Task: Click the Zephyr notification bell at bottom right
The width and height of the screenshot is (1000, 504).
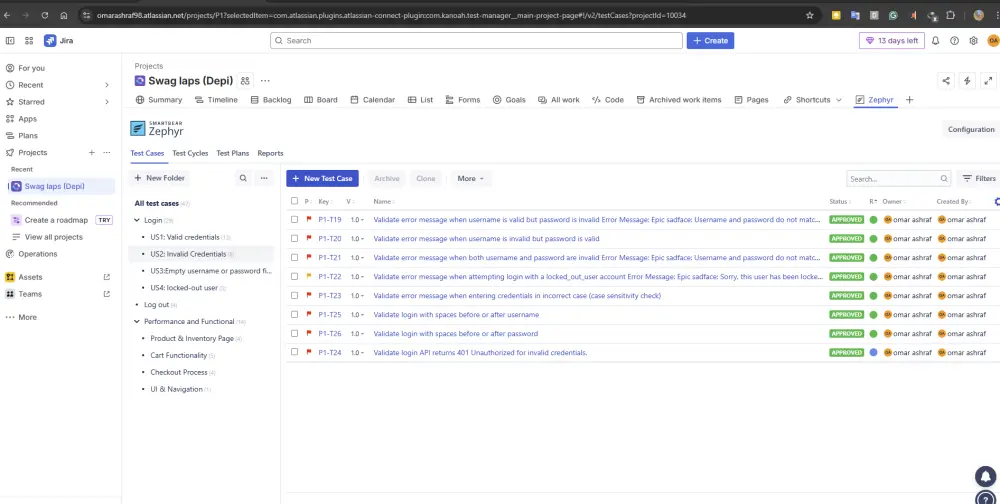Action: [x=986, y=477]
